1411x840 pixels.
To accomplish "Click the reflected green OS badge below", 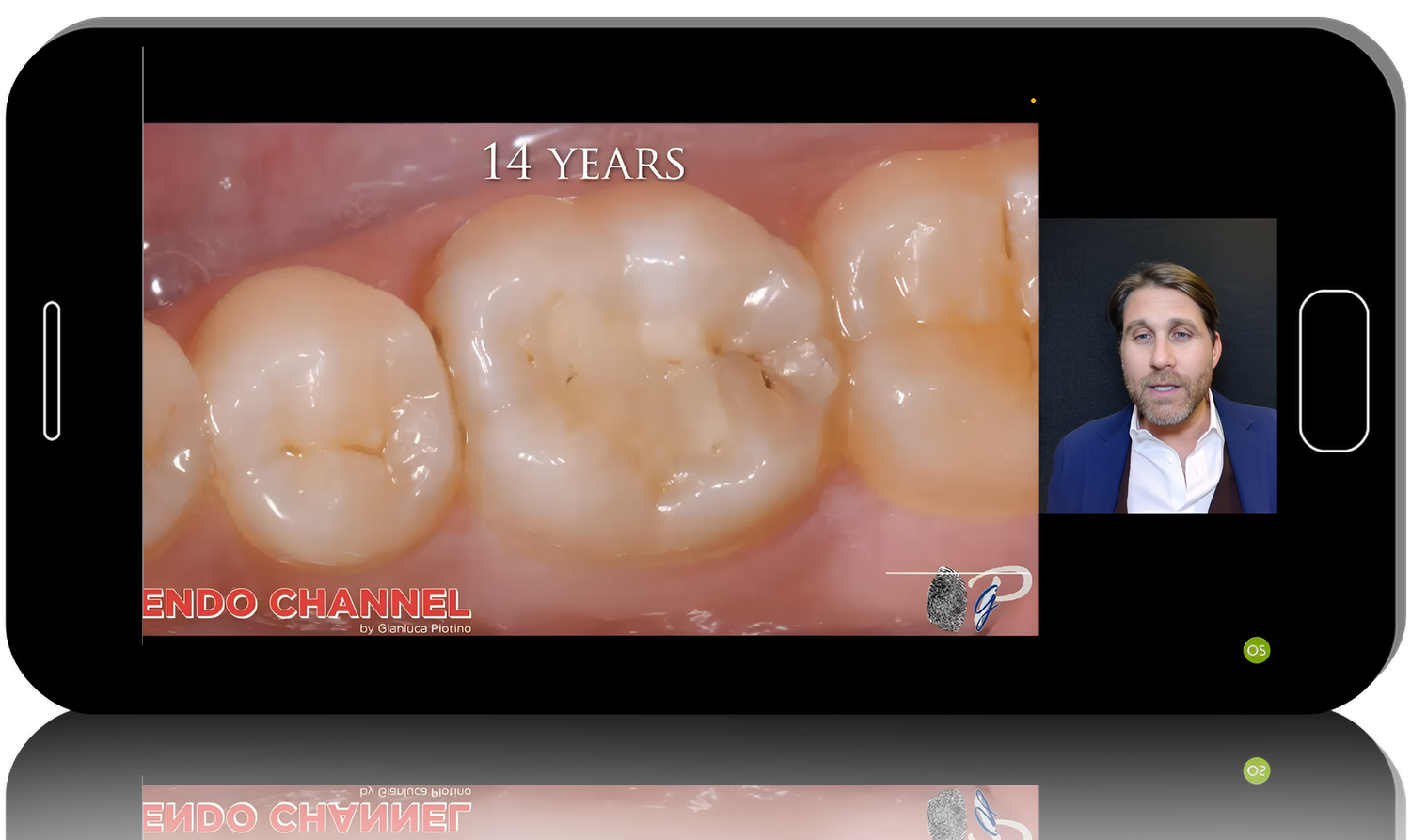I will coord(1256,770).
